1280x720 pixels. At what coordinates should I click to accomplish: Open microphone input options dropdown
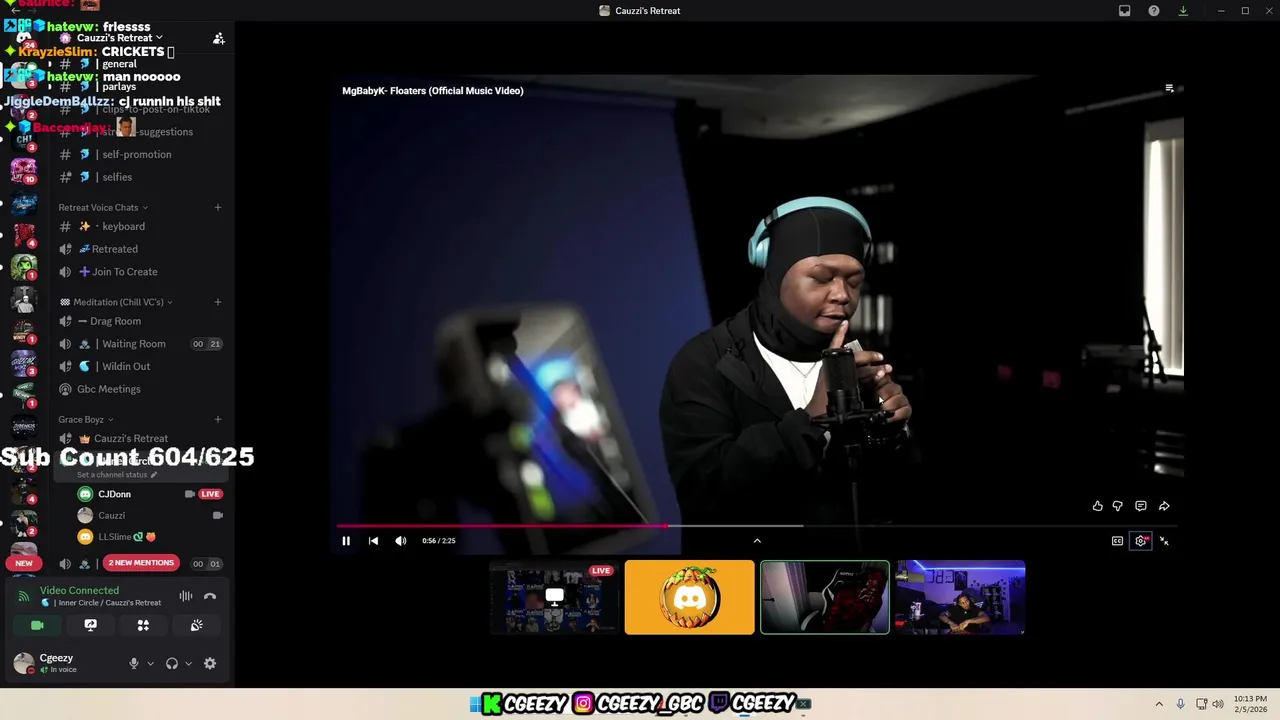click(151, 663)
